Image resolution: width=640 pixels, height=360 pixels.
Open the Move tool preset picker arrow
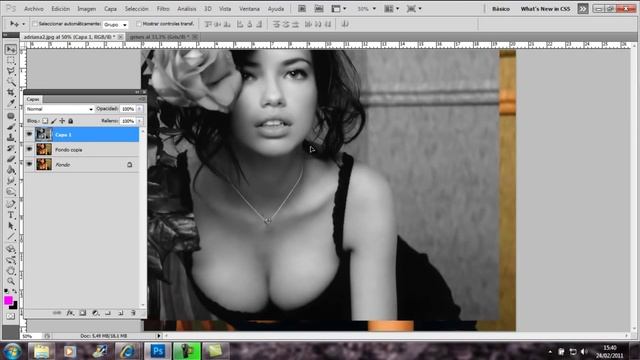[x=23, y=24]
